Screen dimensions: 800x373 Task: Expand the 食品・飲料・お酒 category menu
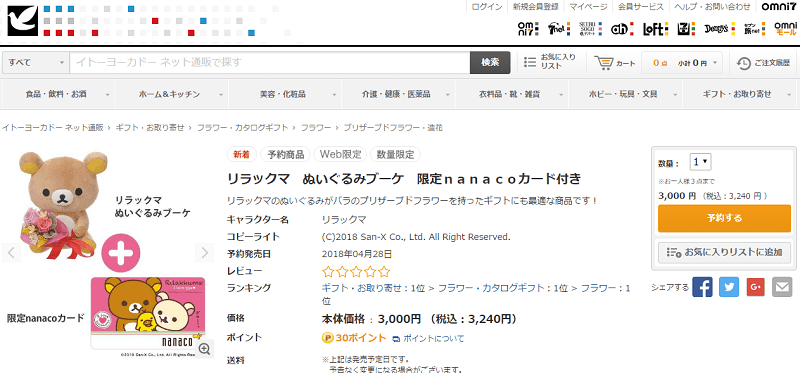(60, 94)
